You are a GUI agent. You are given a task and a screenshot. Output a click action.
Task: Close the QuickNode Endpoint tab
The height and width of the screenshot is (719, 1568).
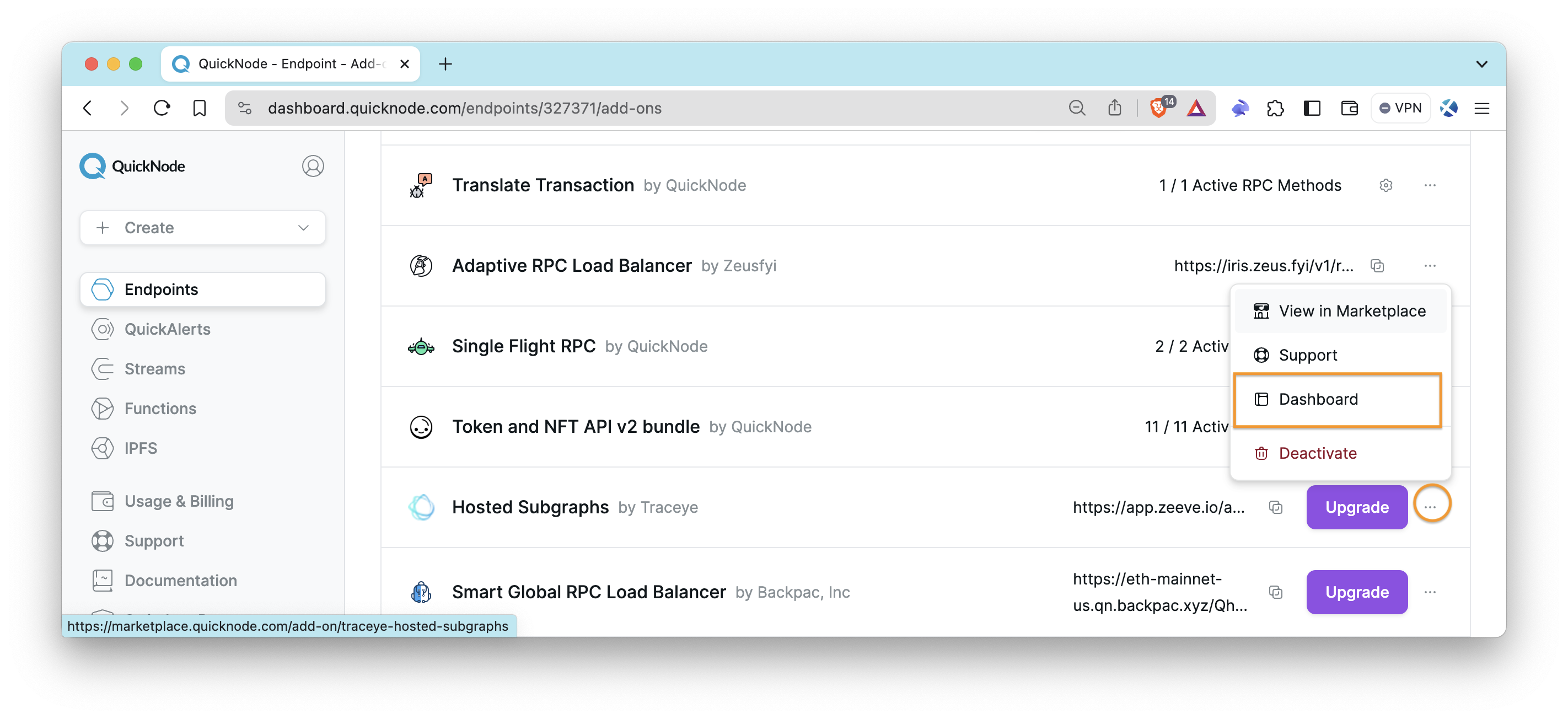point(404,63)
